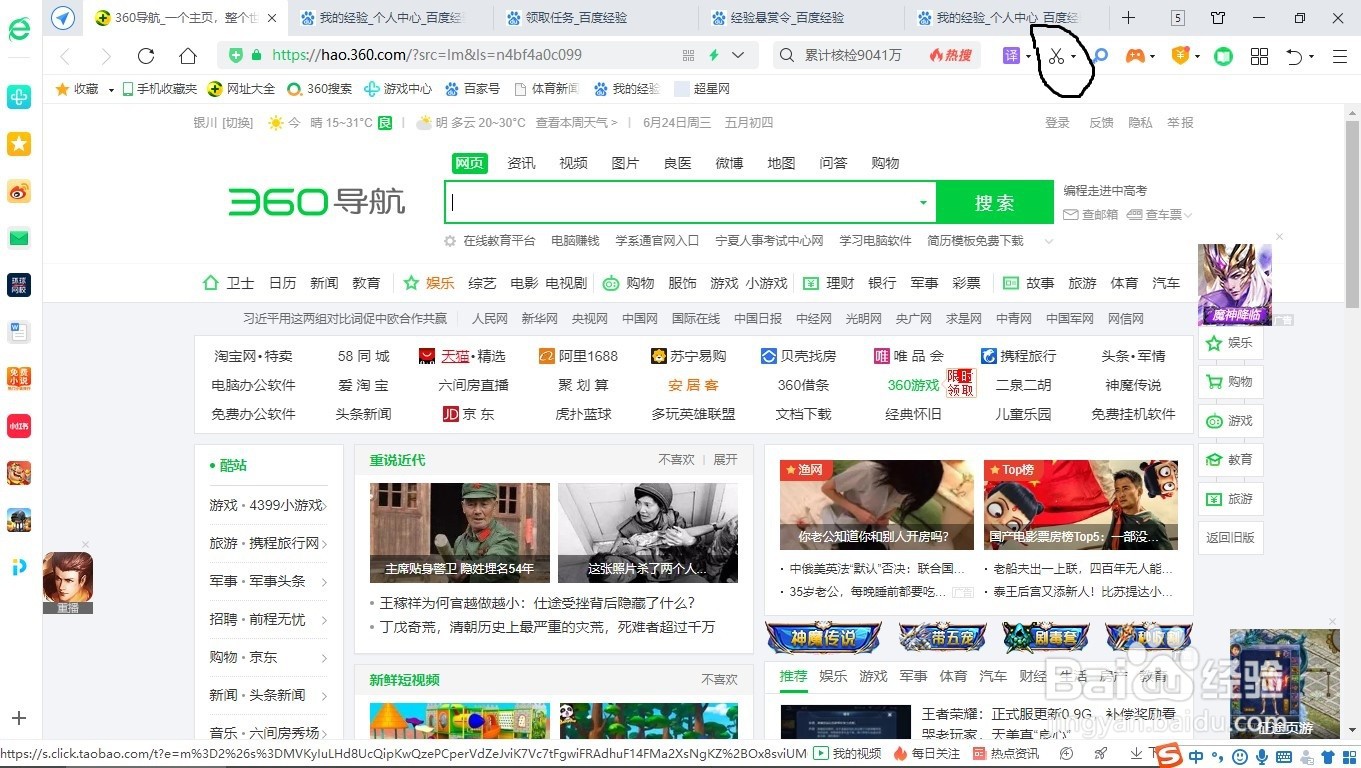This screenshot has height=768, width=1361.
Task: Click the rocket accelerator icon in status bar
Action: [x=1101, y=753]
